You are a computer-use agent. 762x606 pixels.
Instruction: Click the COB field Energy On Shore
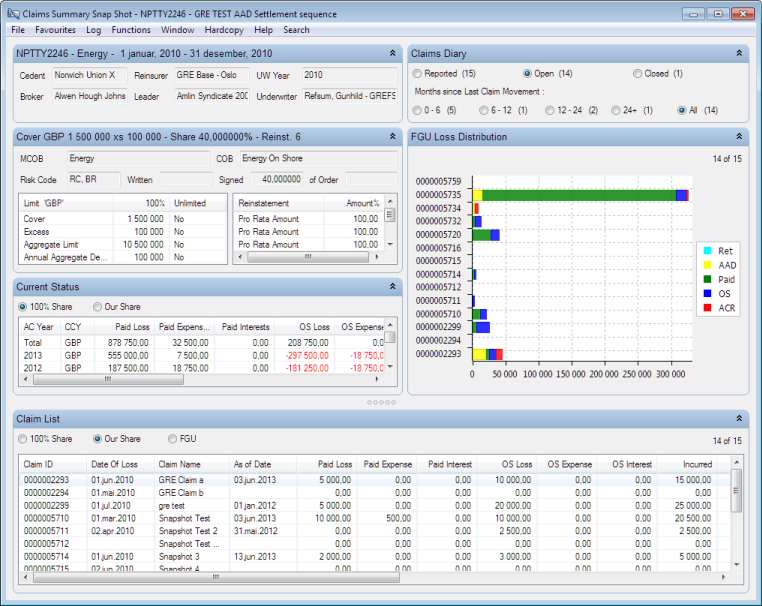click(x=319, y=159)
